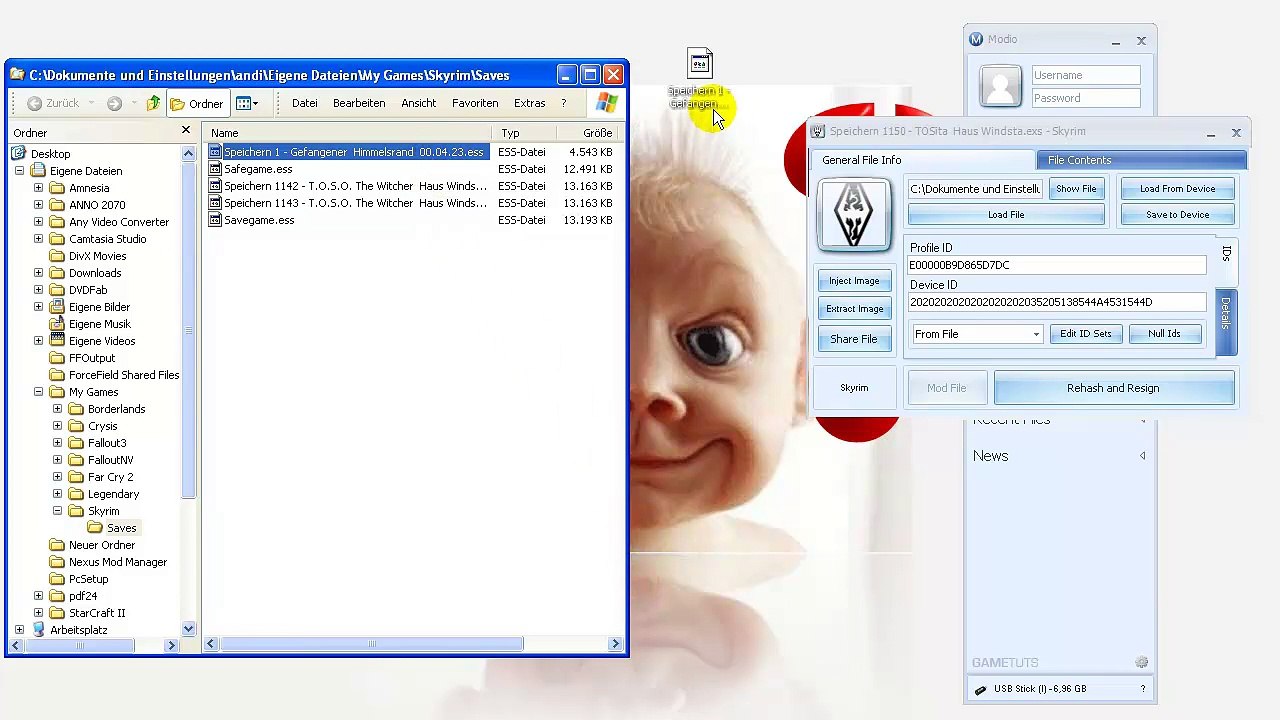Click the Null Ids button
The image size is (1280, 720).
[1164, 334]
